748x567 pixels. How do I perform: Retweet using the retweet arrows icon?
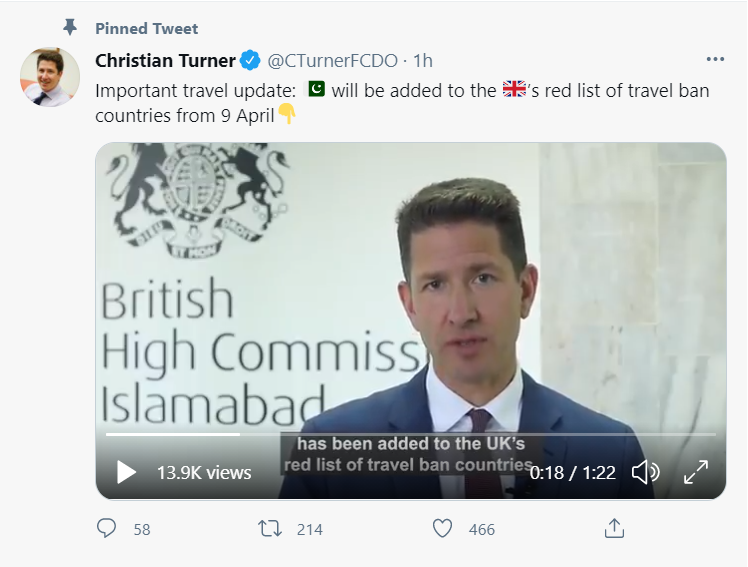(270, 528)
